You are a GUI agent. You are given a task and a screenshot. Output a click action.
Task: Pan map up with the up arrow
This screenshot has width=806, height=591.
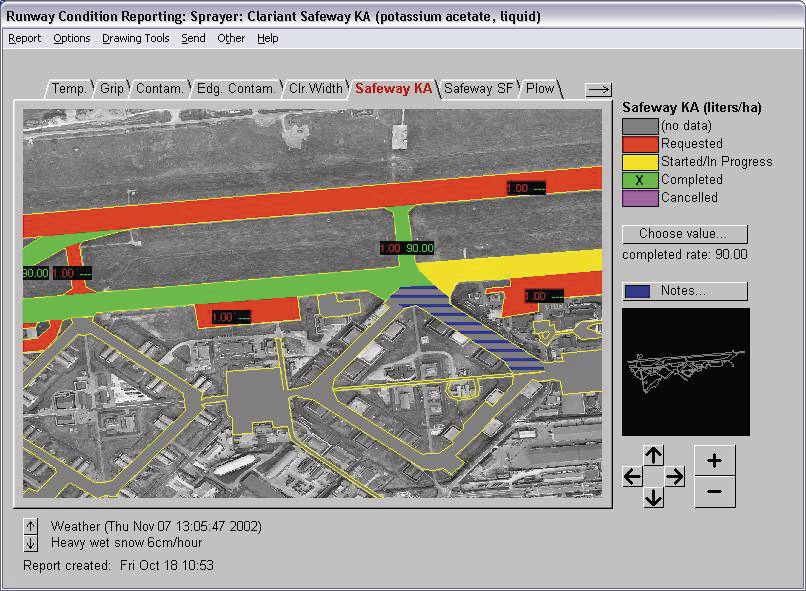point(653,455)
